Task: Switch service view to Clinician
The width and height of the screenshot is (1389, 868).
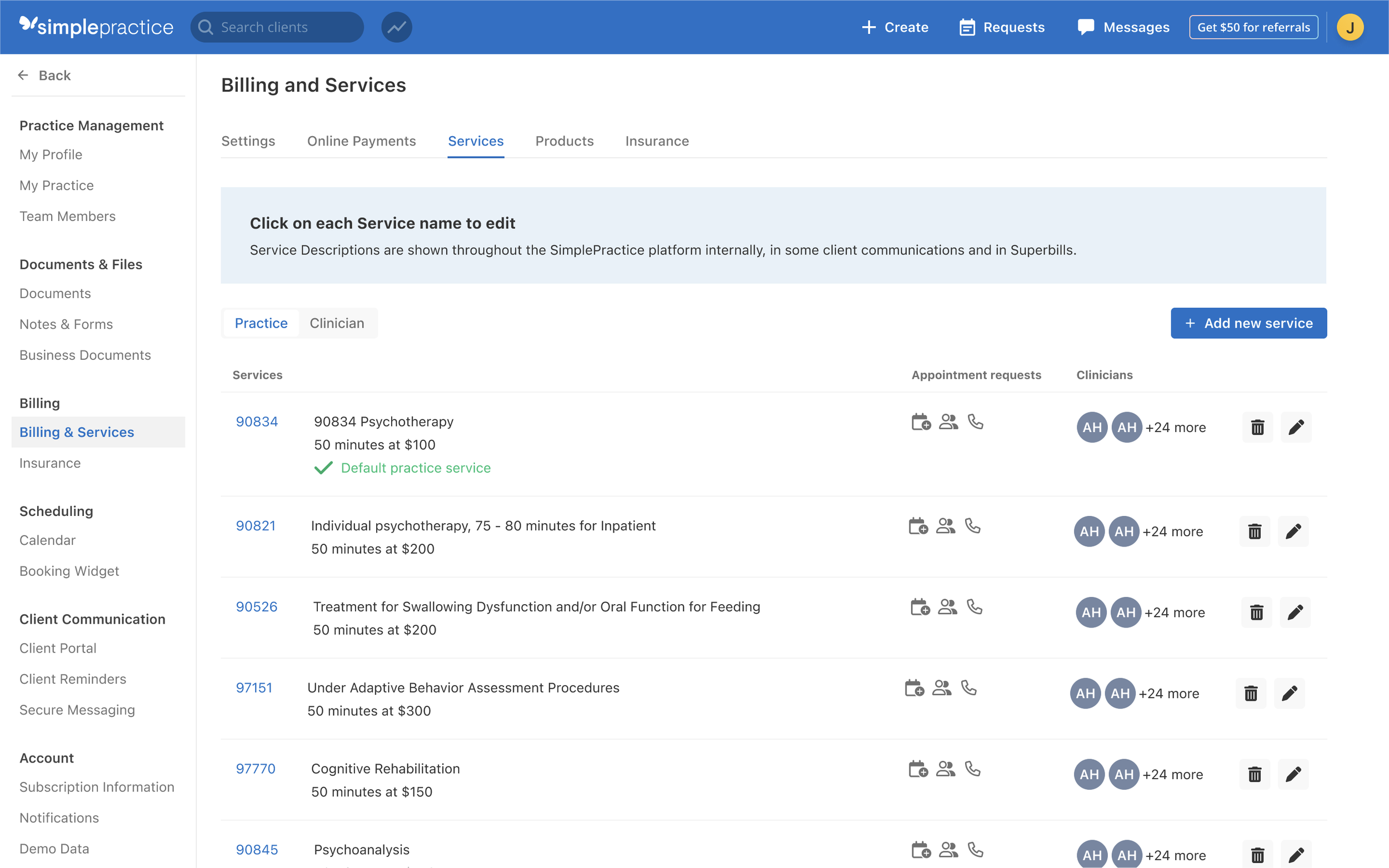Action: point(337,323)
